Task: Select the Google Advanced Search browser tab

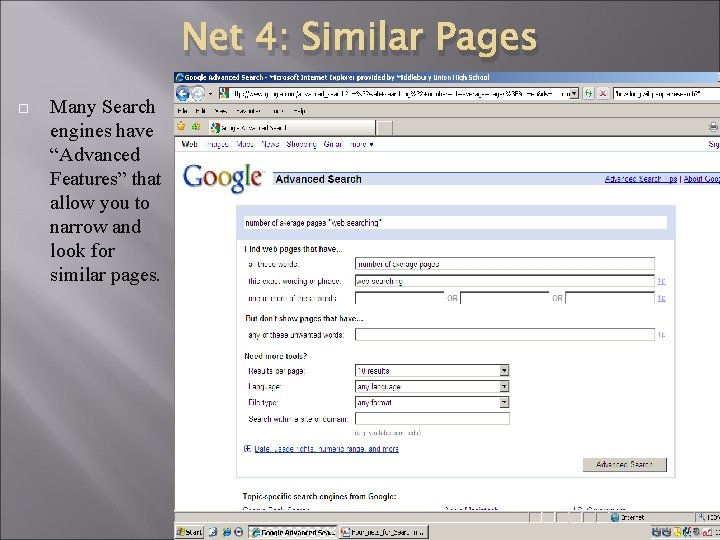Action: pos(292,128)
